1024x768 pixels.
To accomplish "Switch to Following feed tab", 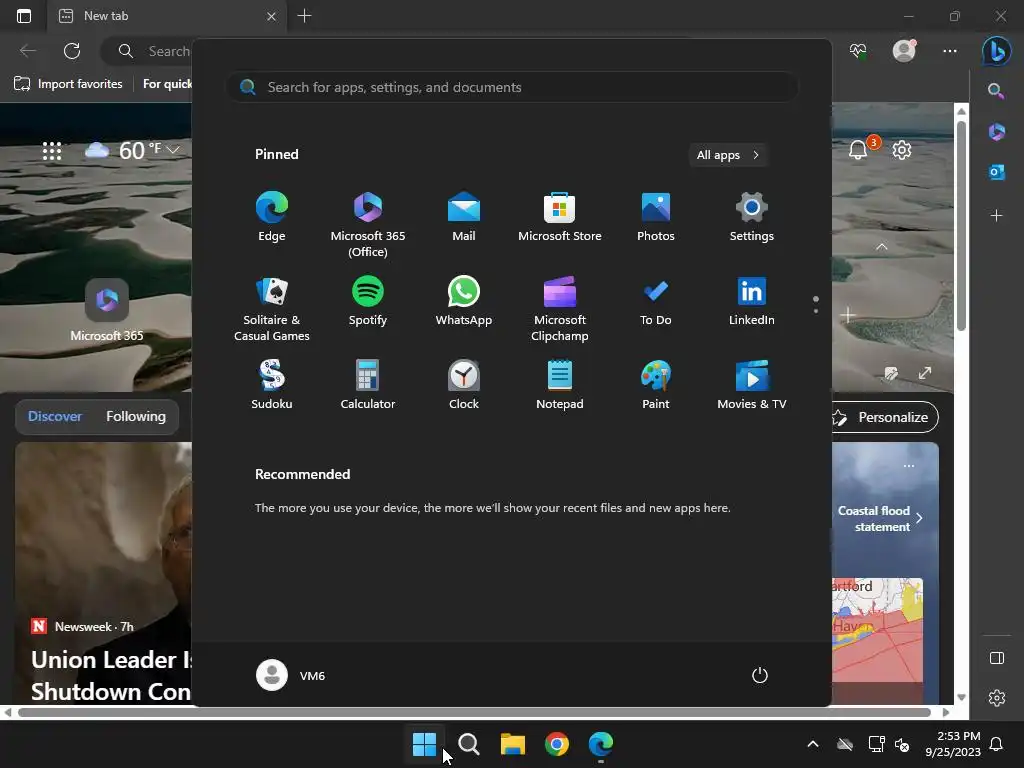I will (136, 416).
